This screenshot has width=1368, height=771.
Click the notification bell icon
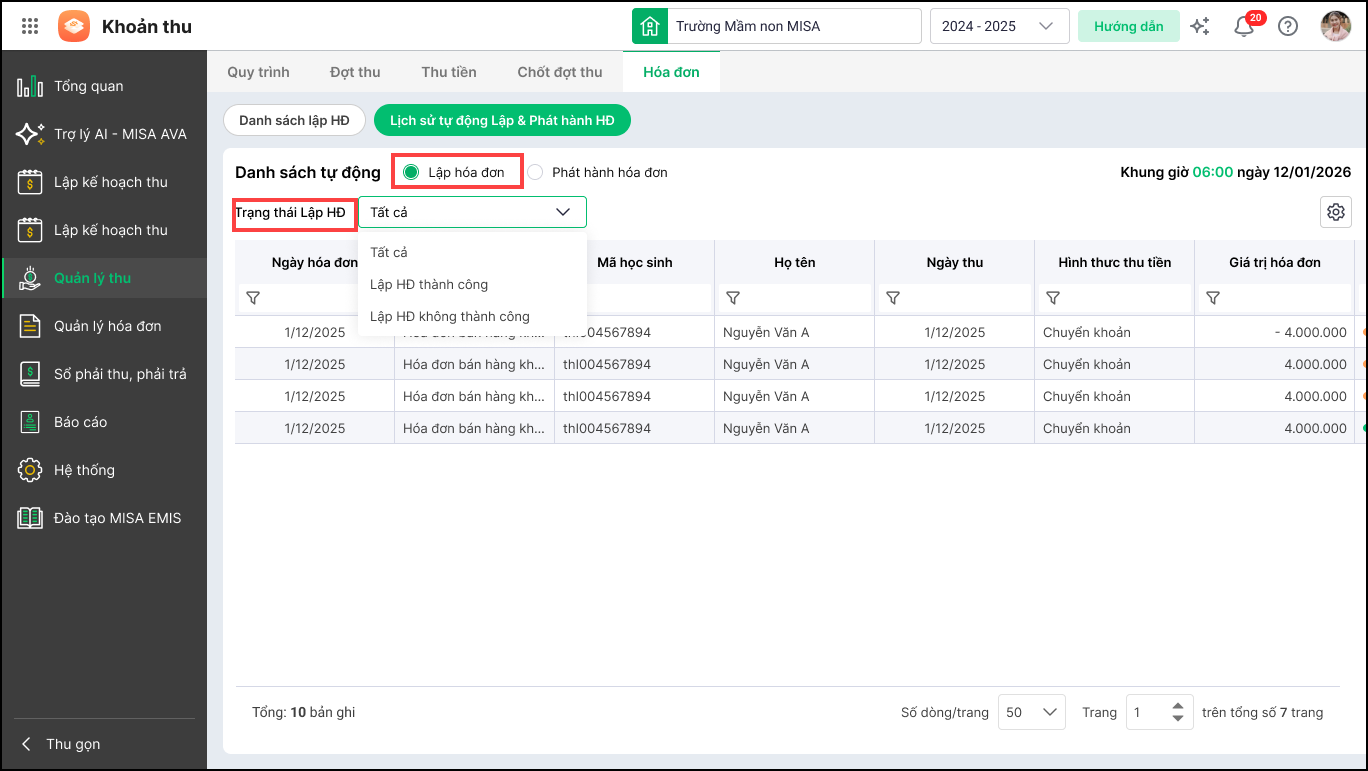[x=1244, y=27]
